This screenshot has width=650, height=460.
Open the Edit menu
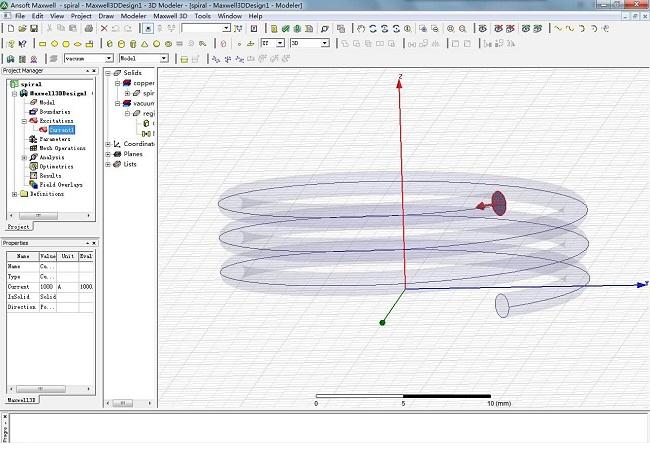(37, 16)
